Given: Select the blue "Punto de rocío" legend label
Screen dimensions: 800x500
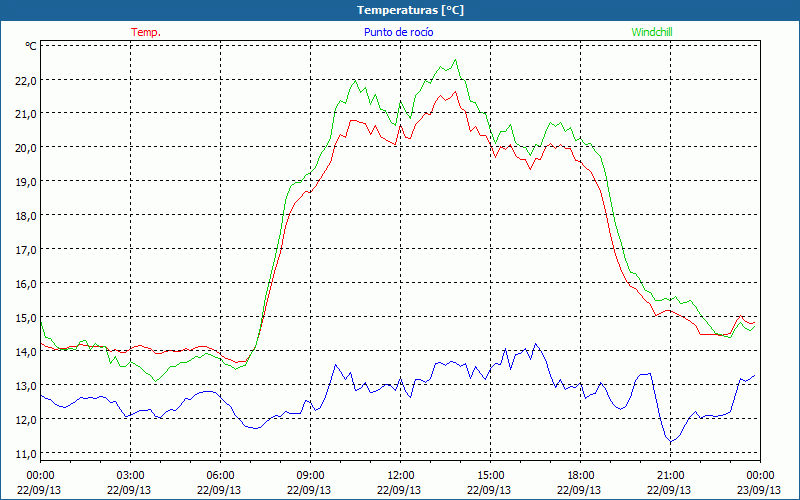Looking at the screenshot, I should pos(398,32).
